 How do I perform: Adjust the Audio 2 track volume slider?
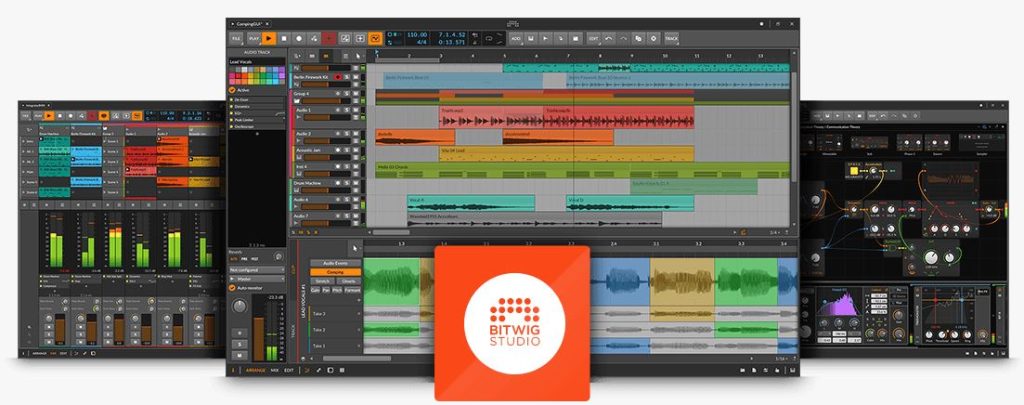[x=327, y=142]
